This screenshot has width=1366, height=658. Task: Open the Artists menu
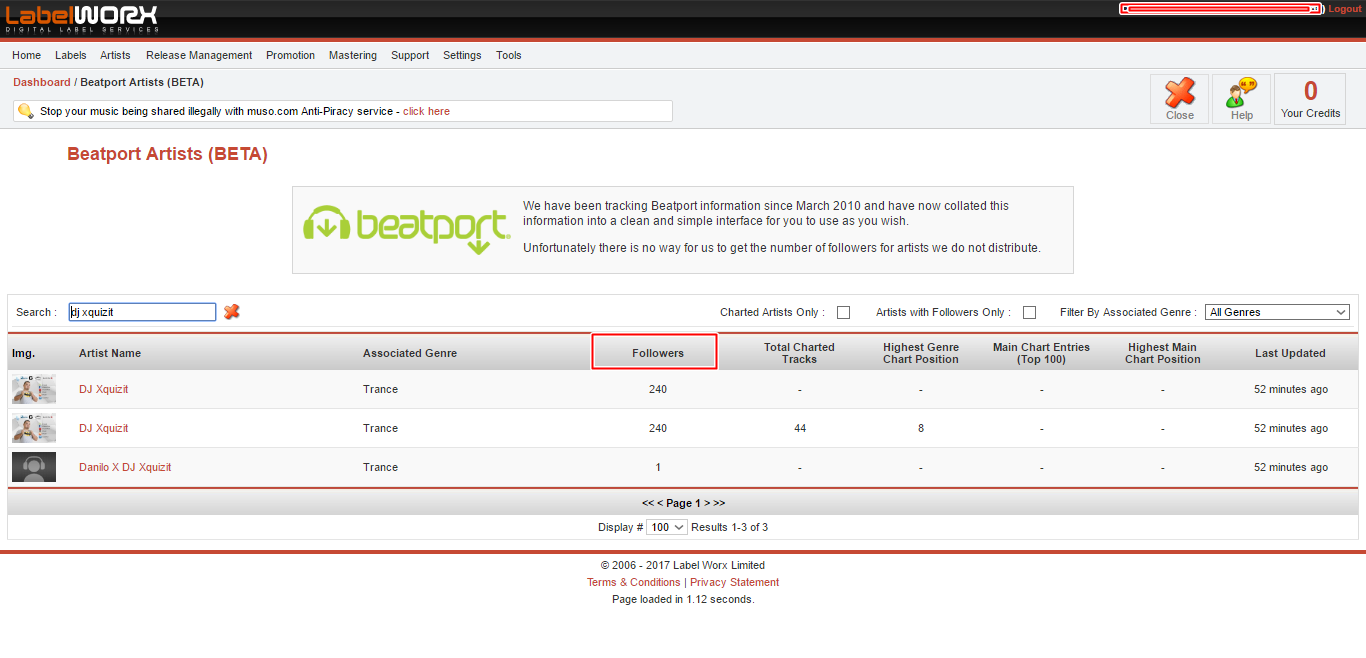tap(116, 55)
